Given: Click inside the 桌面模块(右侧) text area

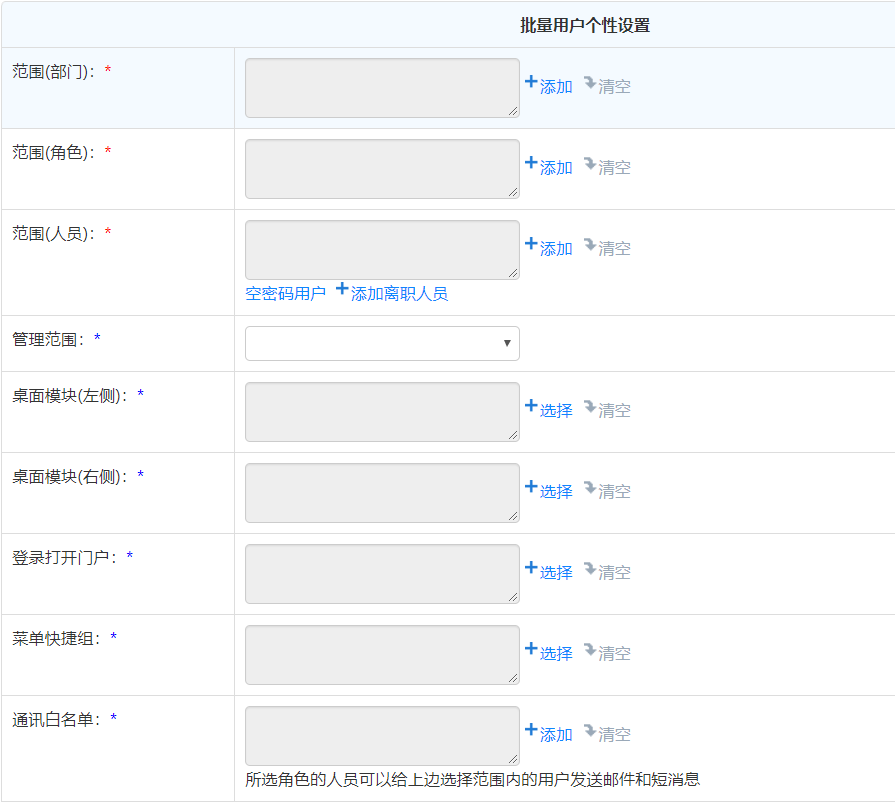Looking at the screenshot, I should coord(382,493).
